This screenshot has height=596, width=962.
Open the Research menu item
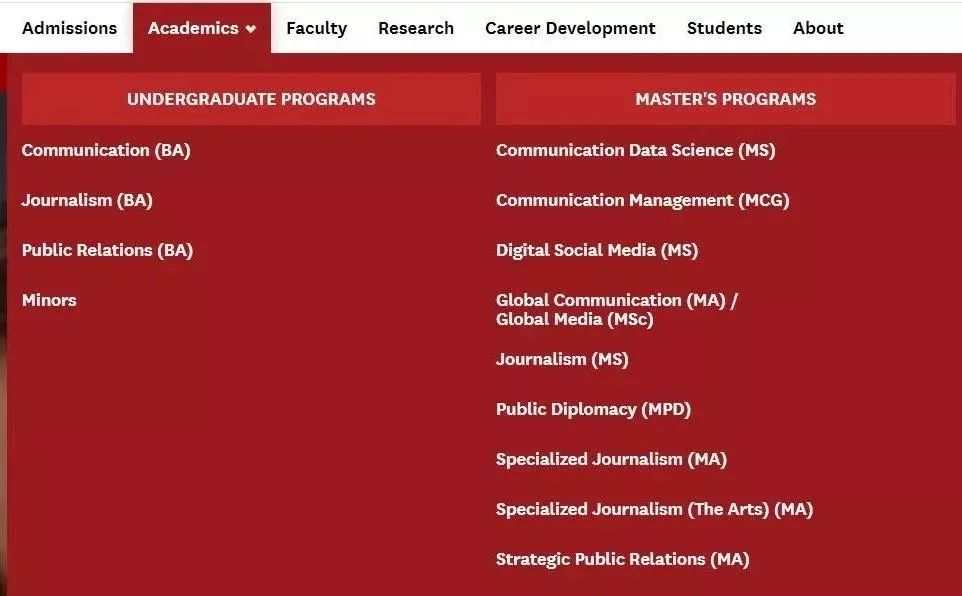click(415, 28)
